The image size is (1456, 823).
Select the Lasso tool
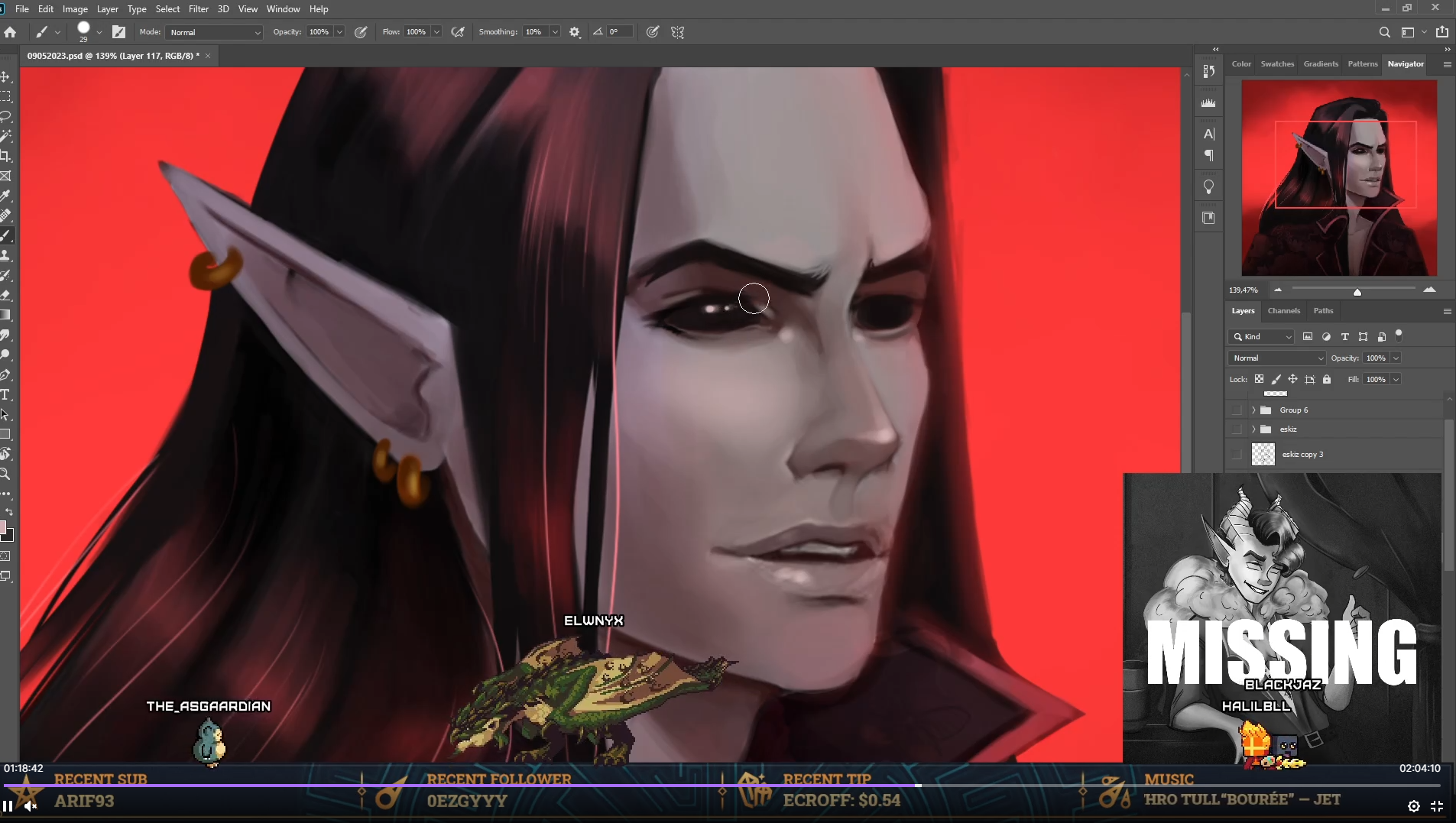[x=5, y=116]
